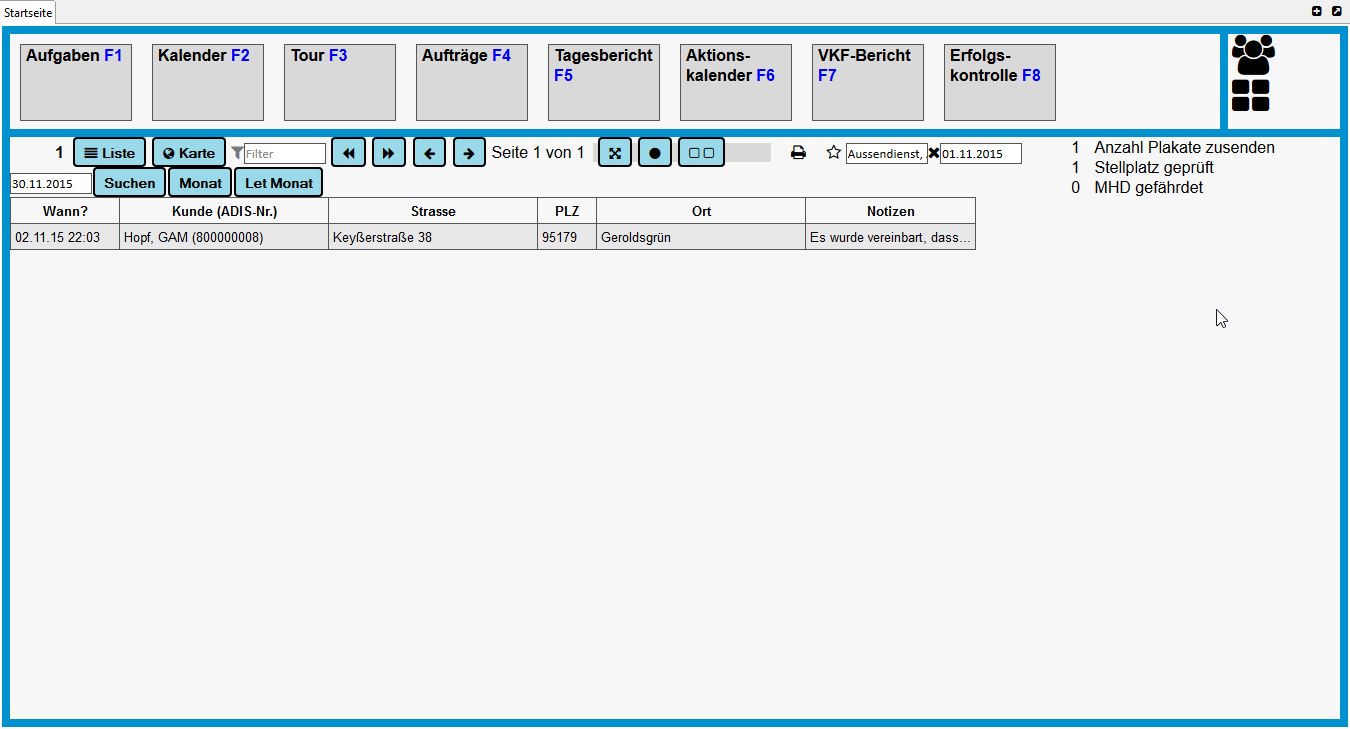Select the Startseite tab

pyautogui.click(x=28, y=12)
